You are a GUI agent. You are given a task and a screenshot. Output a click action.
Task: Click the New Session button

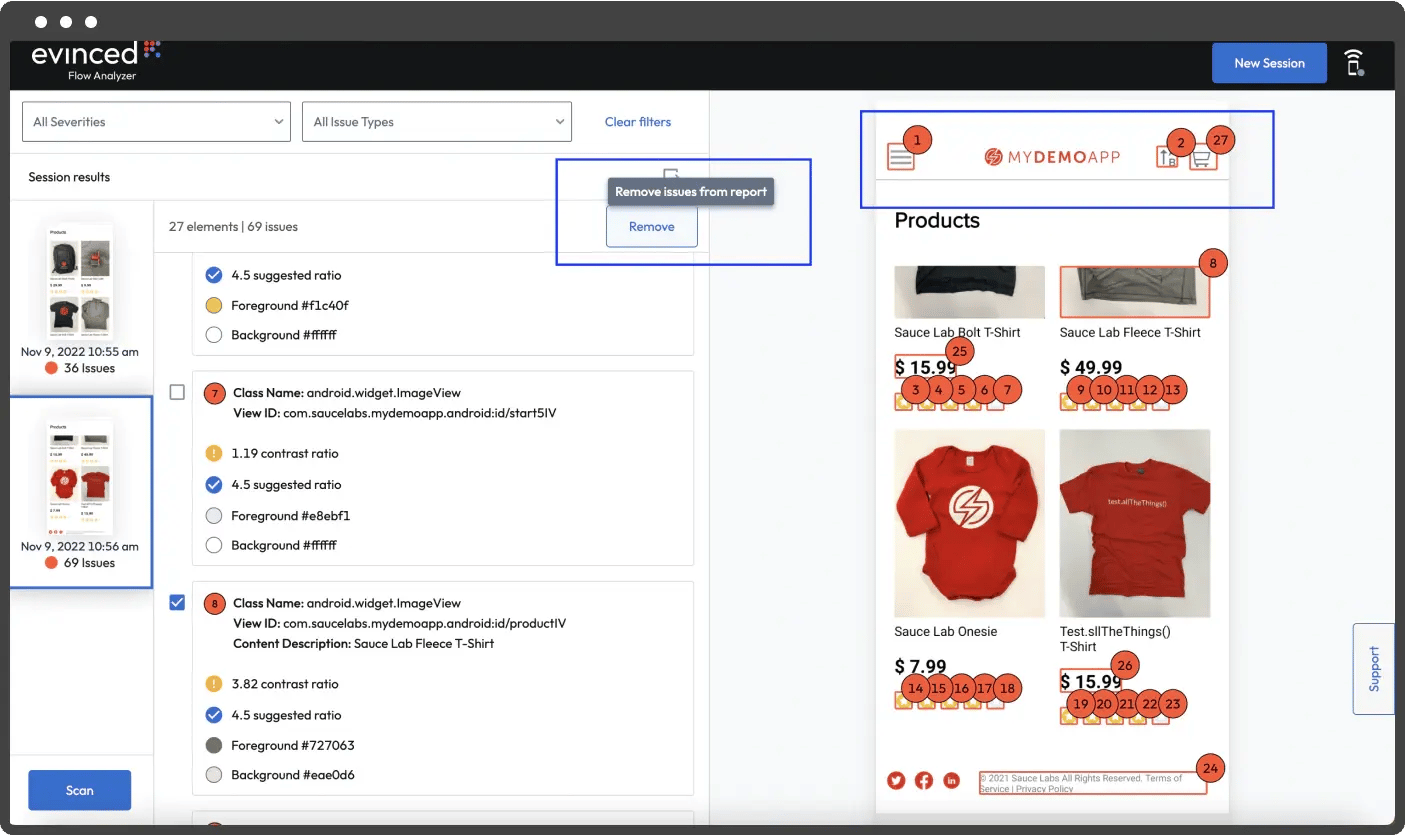(1269, 63)
